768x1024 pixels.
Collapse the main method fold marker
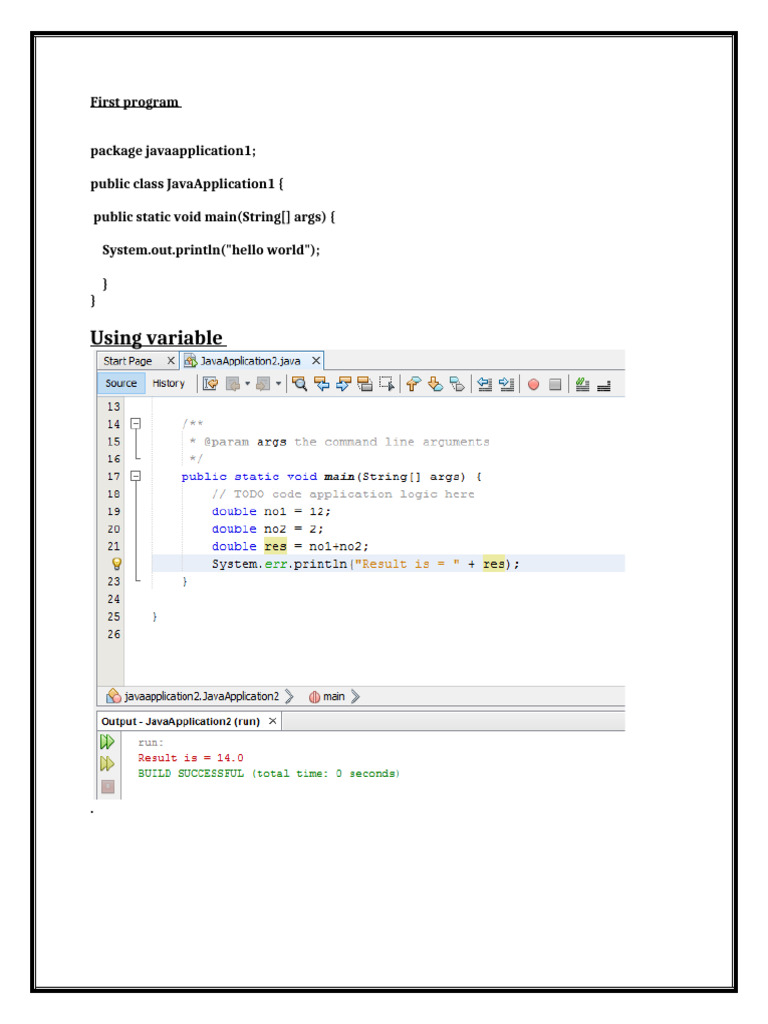coord(136,476)
